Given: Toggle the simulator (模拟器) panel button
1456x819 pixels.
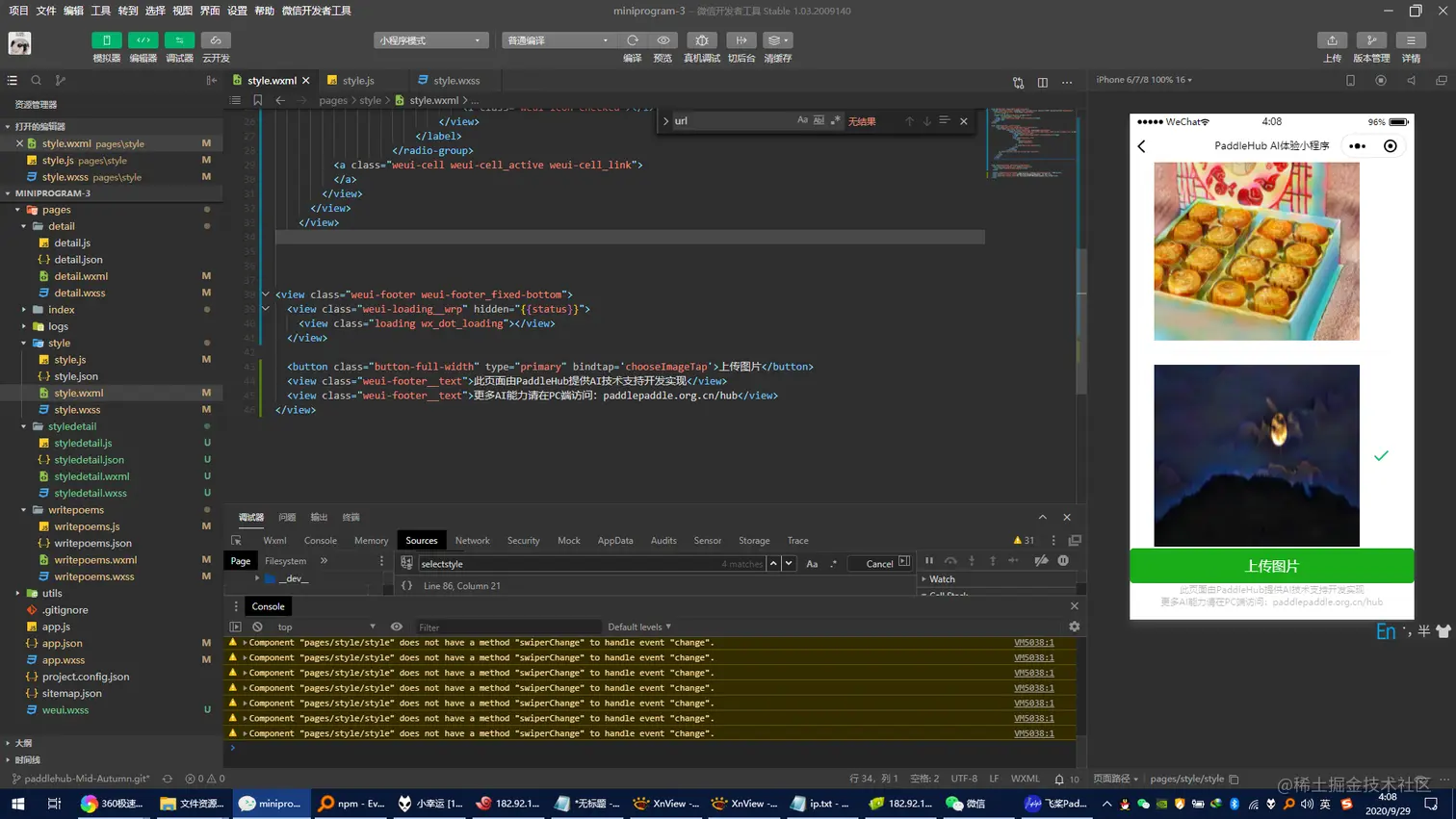Looking at the screenshot, I should 107,40.
